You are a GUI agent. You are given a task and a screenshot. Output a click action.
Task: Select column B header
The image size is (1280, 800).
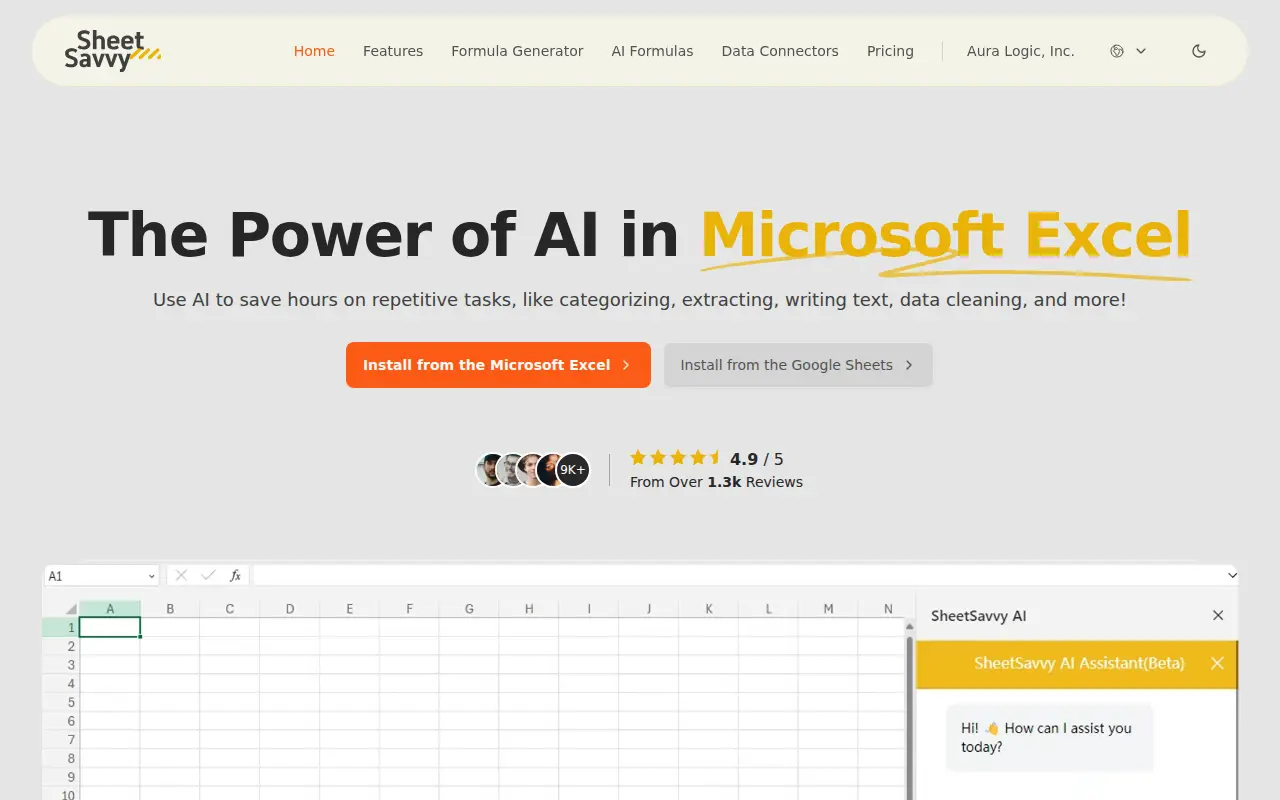[x=170, y=609]
